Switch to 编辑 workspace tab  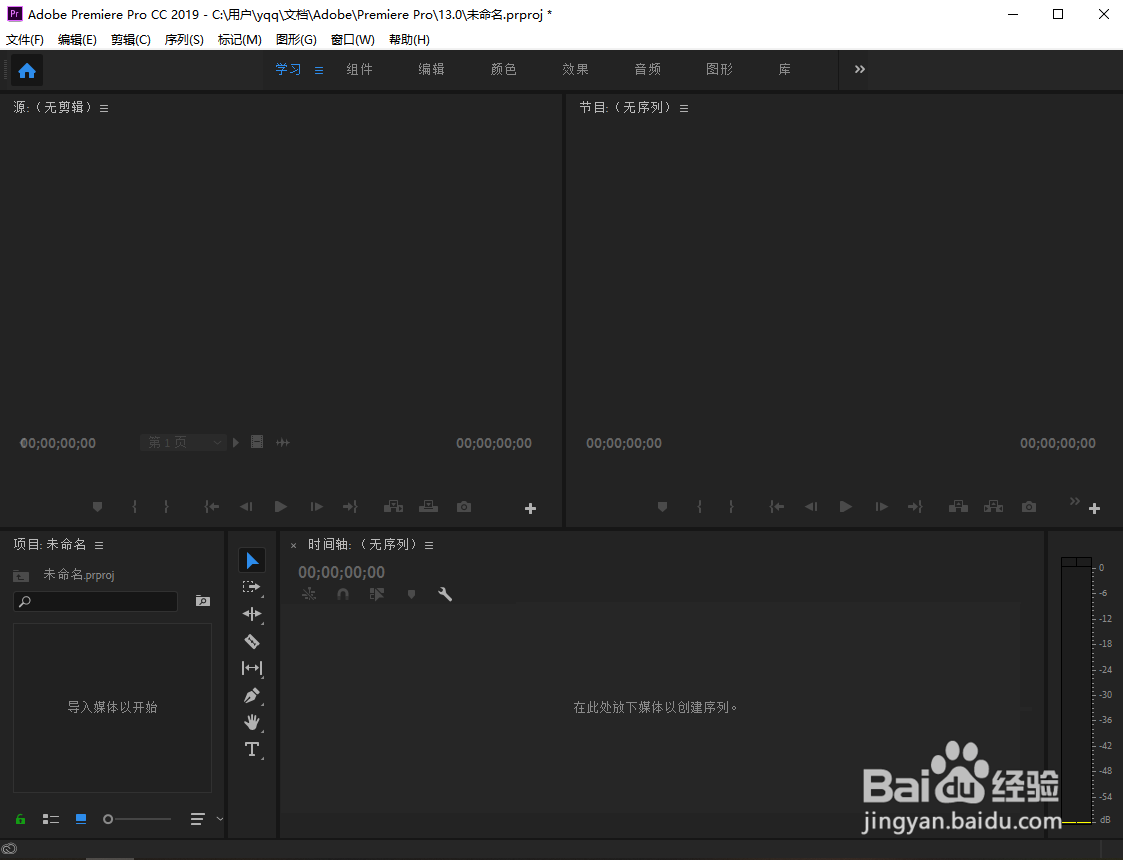431,69
